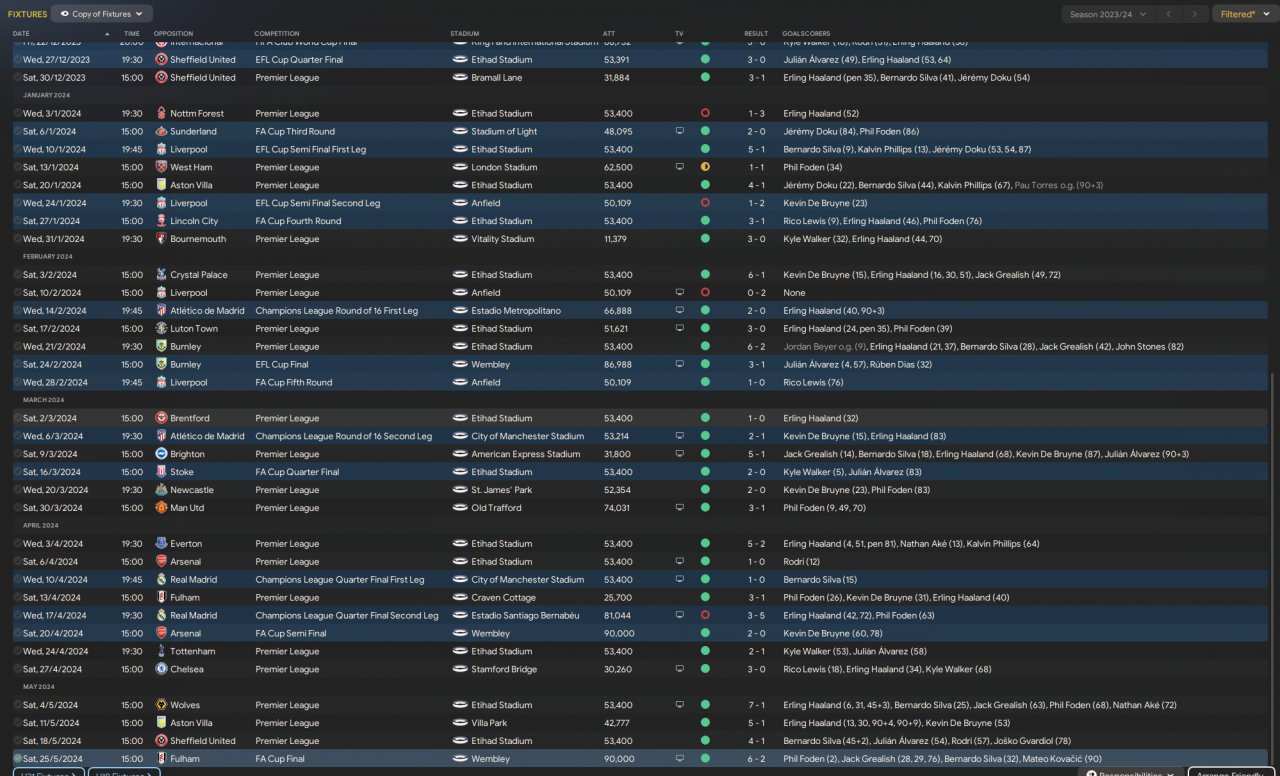Expand the Filtered options dropdown
Viewport: 1280px width, 776px height.
coord(1244,14)
